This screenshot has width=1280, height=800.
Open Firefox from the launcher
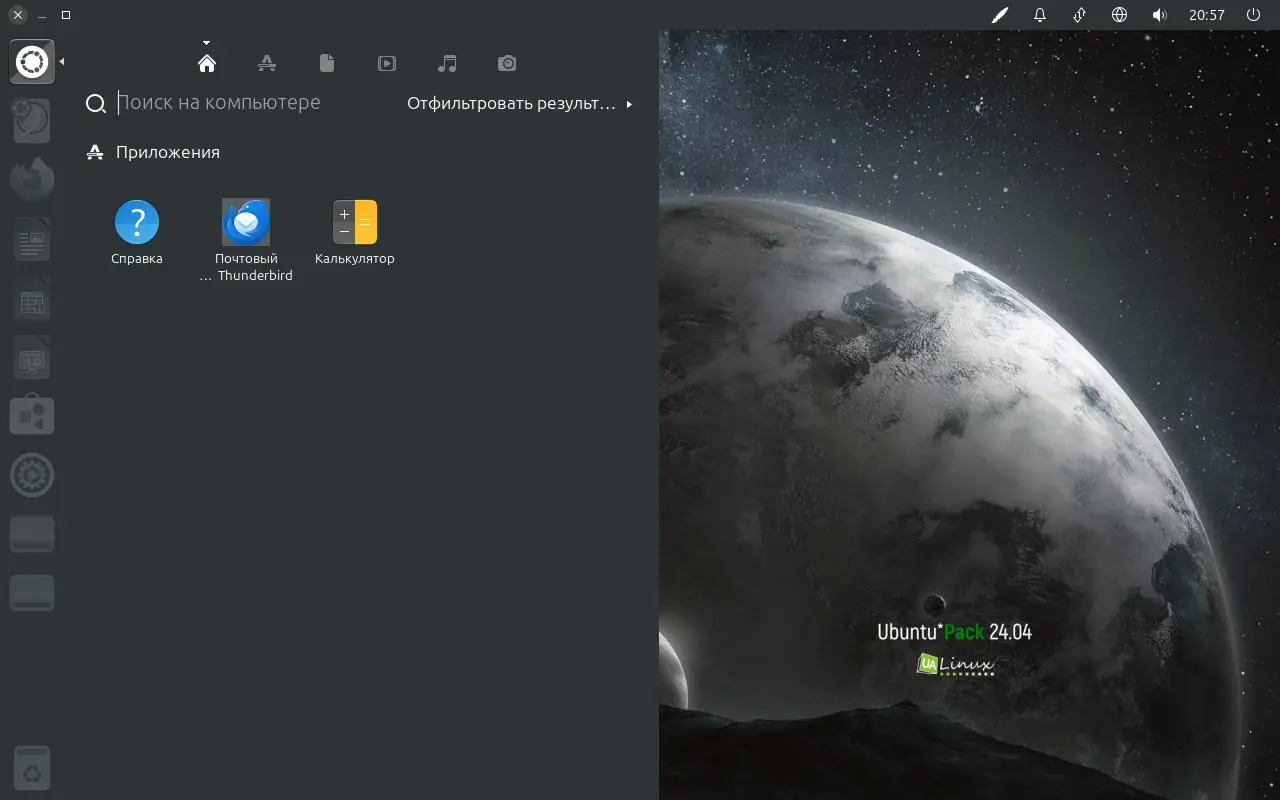coord(32,180)
